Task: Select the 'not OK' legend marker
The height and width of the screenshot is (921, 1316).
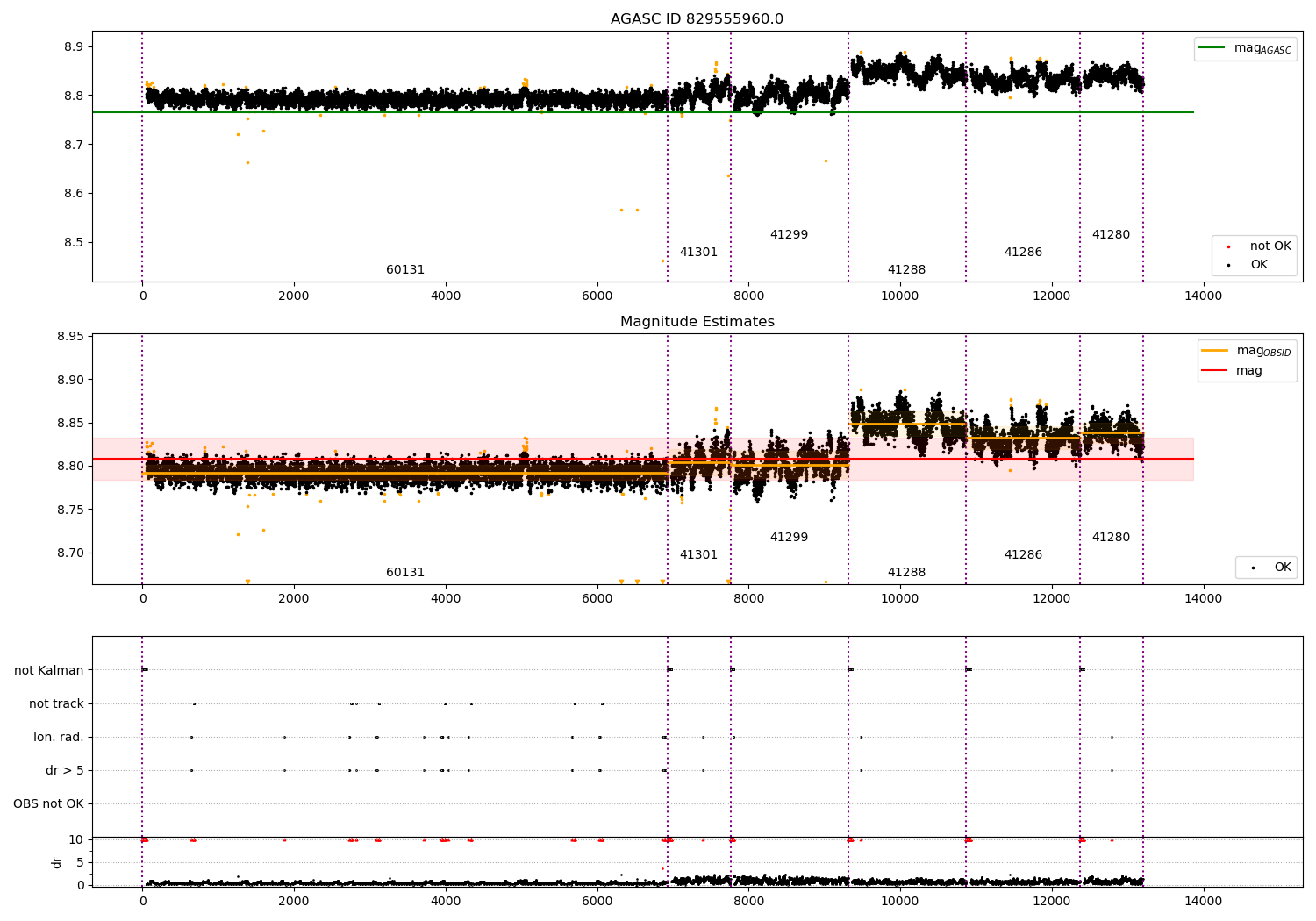Action: coord(1228,246)
